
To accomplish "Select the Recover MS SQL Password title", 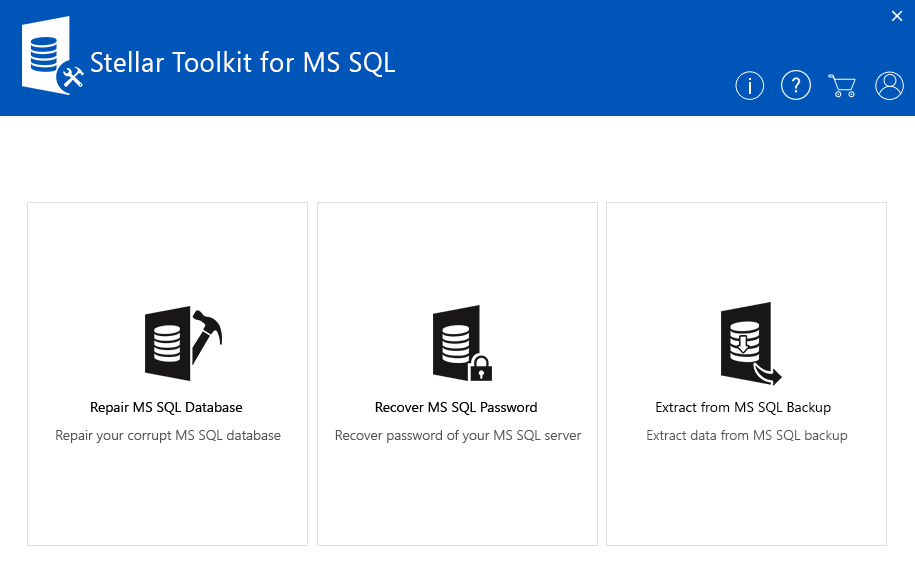I will point(456,408).
